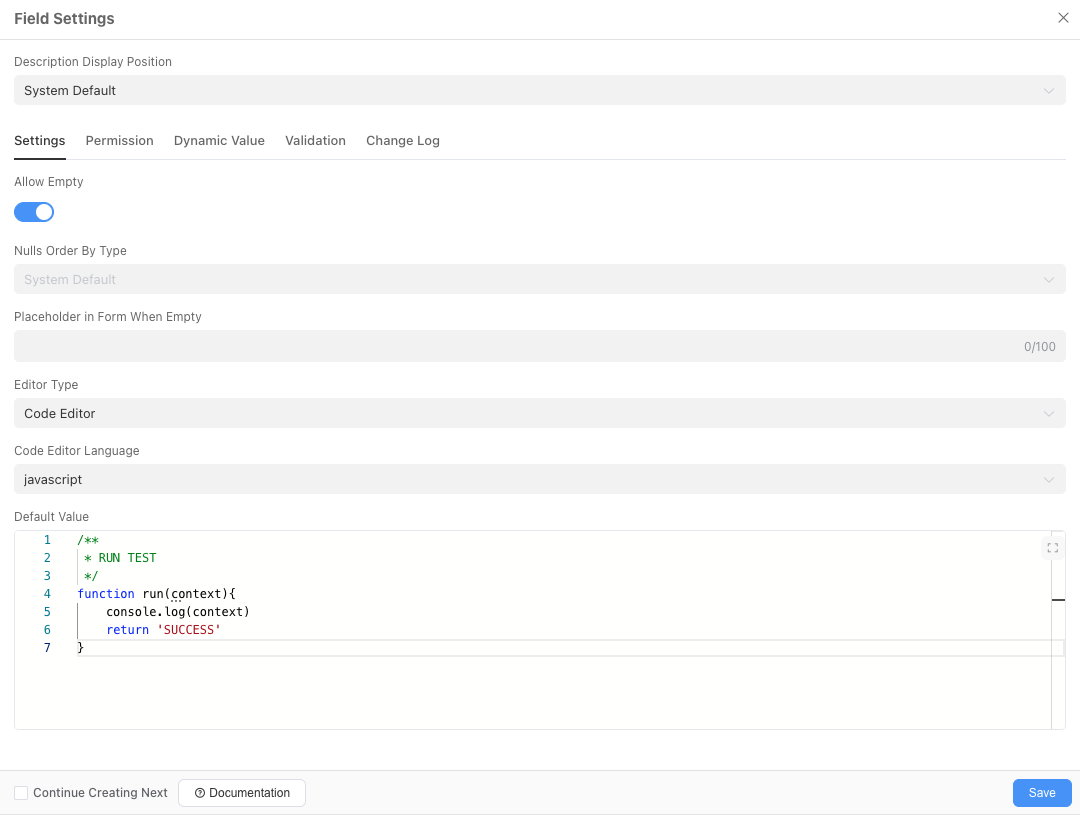The image size is (1080, 815).
Task: Open the Description Display Position dropdown
Action: pyautogui.click(x=540, y=90)
